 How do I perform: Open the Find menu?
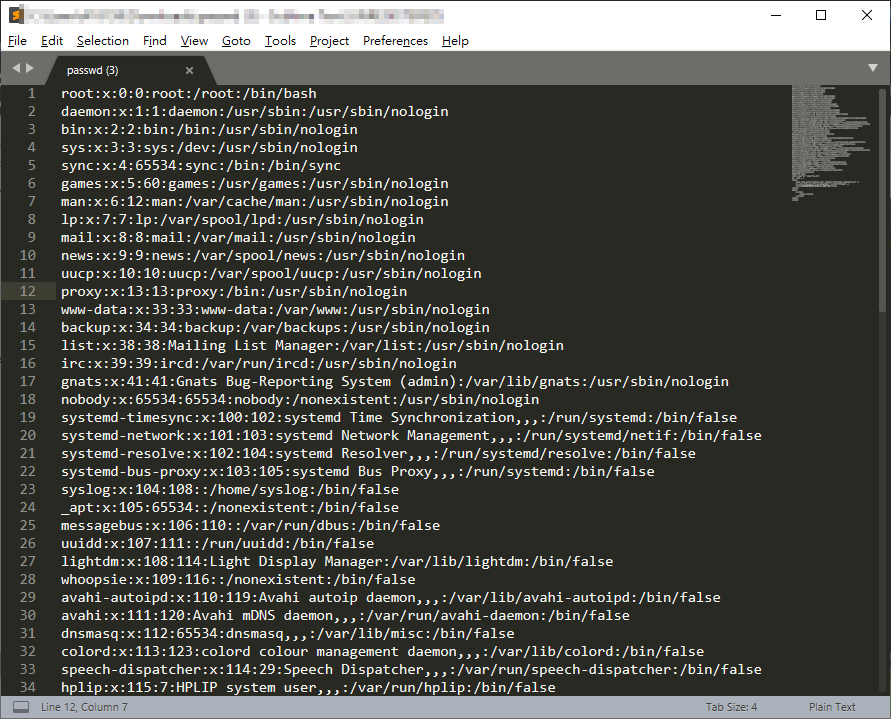tap(155, 41)
